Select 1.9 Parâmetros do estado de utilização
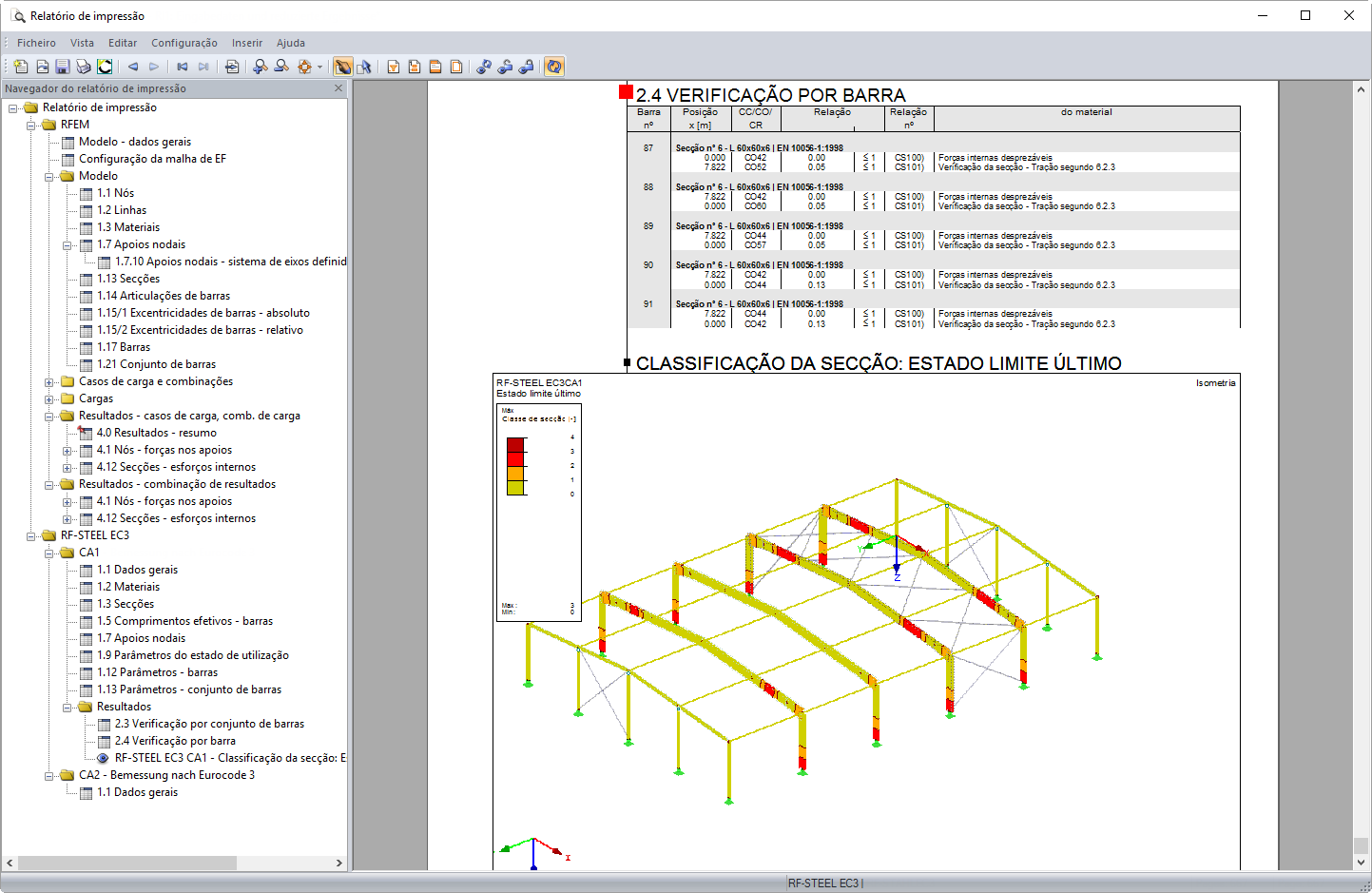The width and height of the screenshot is (1372, 893). click(x=193, y=655)
